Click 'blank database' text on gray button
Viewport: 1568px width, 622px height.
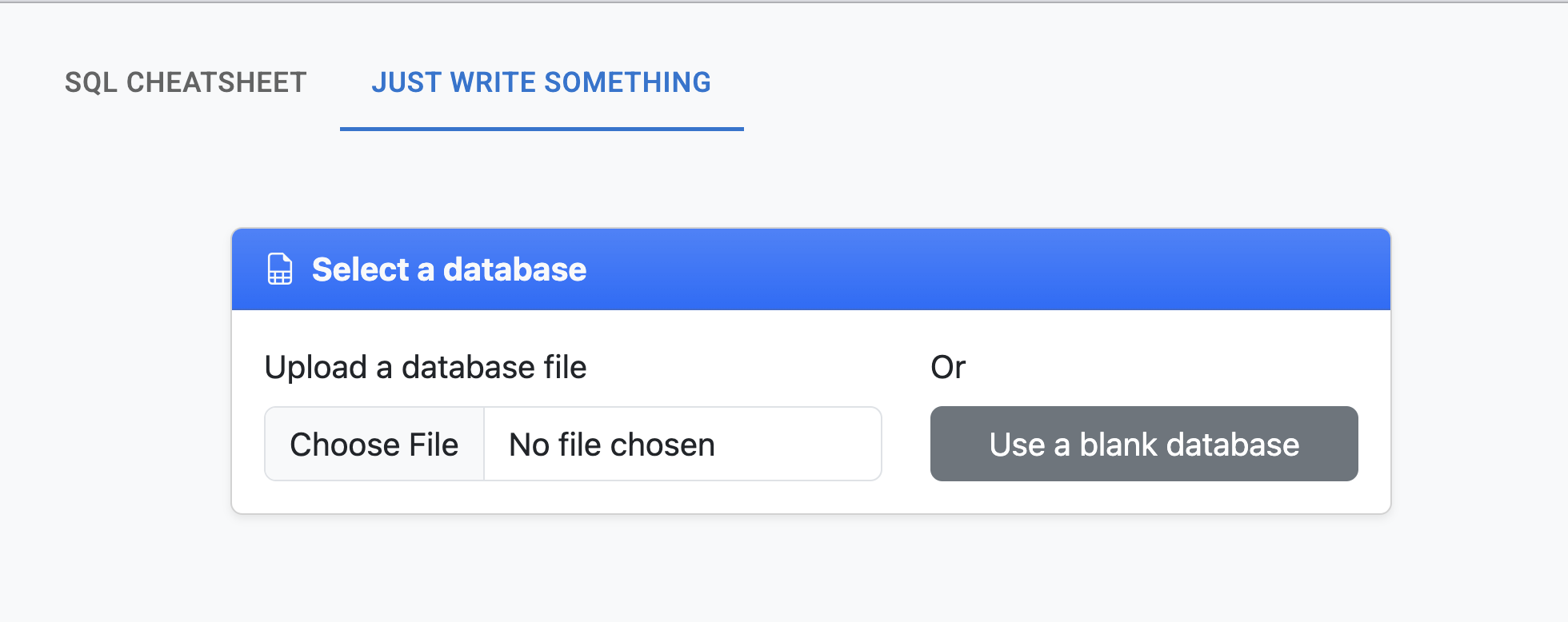click(1190, 445)
